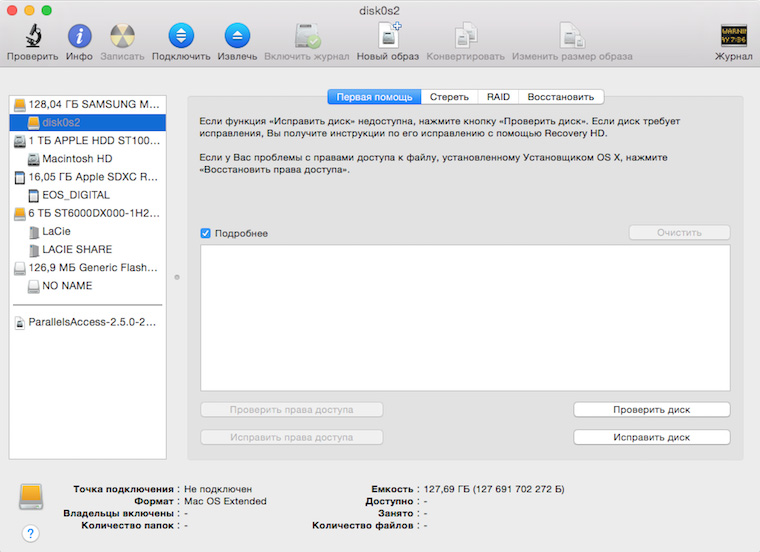Image resolution: width=760 pixels, height=552 pixels.
Task: Open the Инфо disk information icon
Action: point(79,37)
